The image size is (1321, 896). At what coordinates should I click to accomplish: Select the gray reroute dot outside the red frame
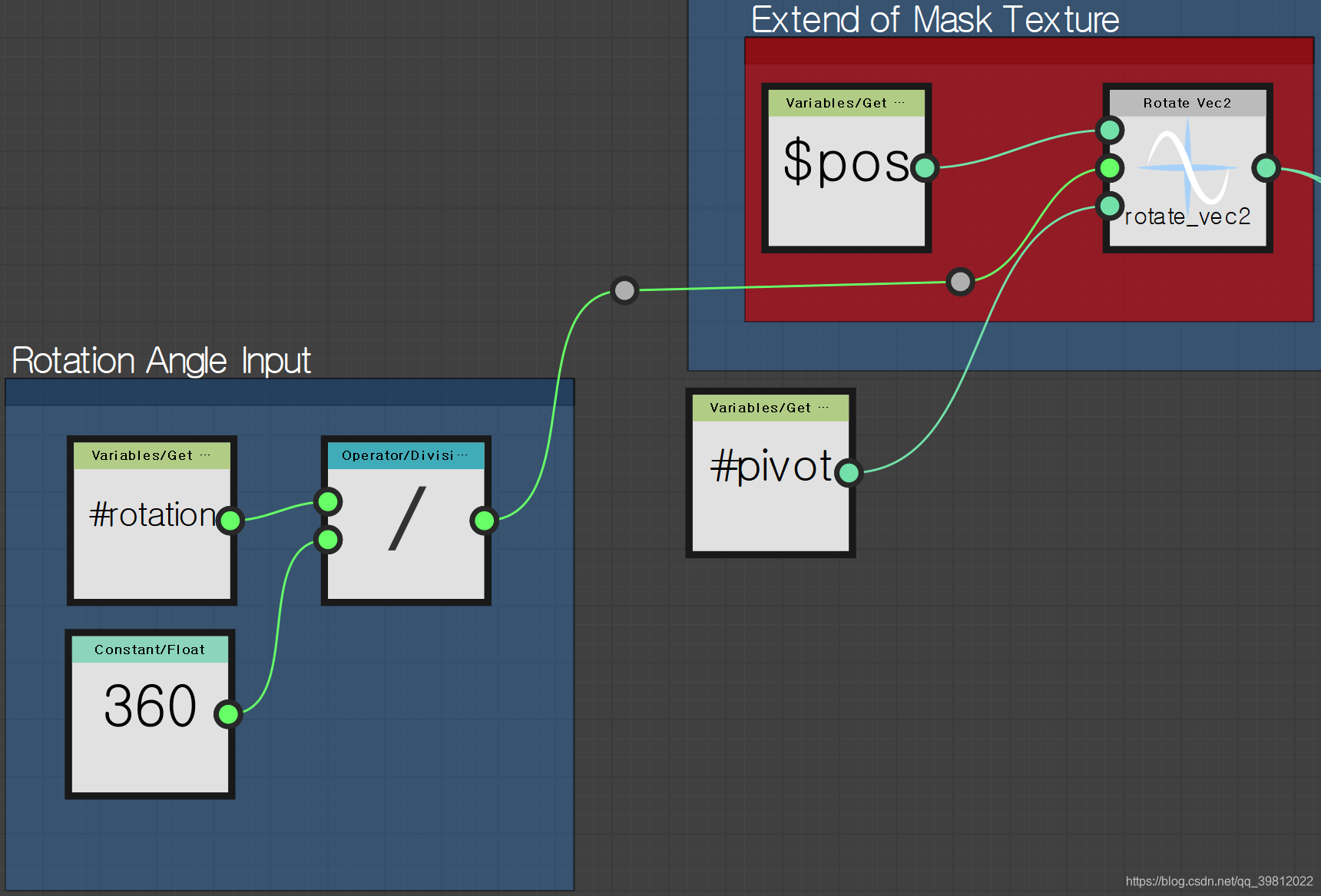(x=624, y=290)
